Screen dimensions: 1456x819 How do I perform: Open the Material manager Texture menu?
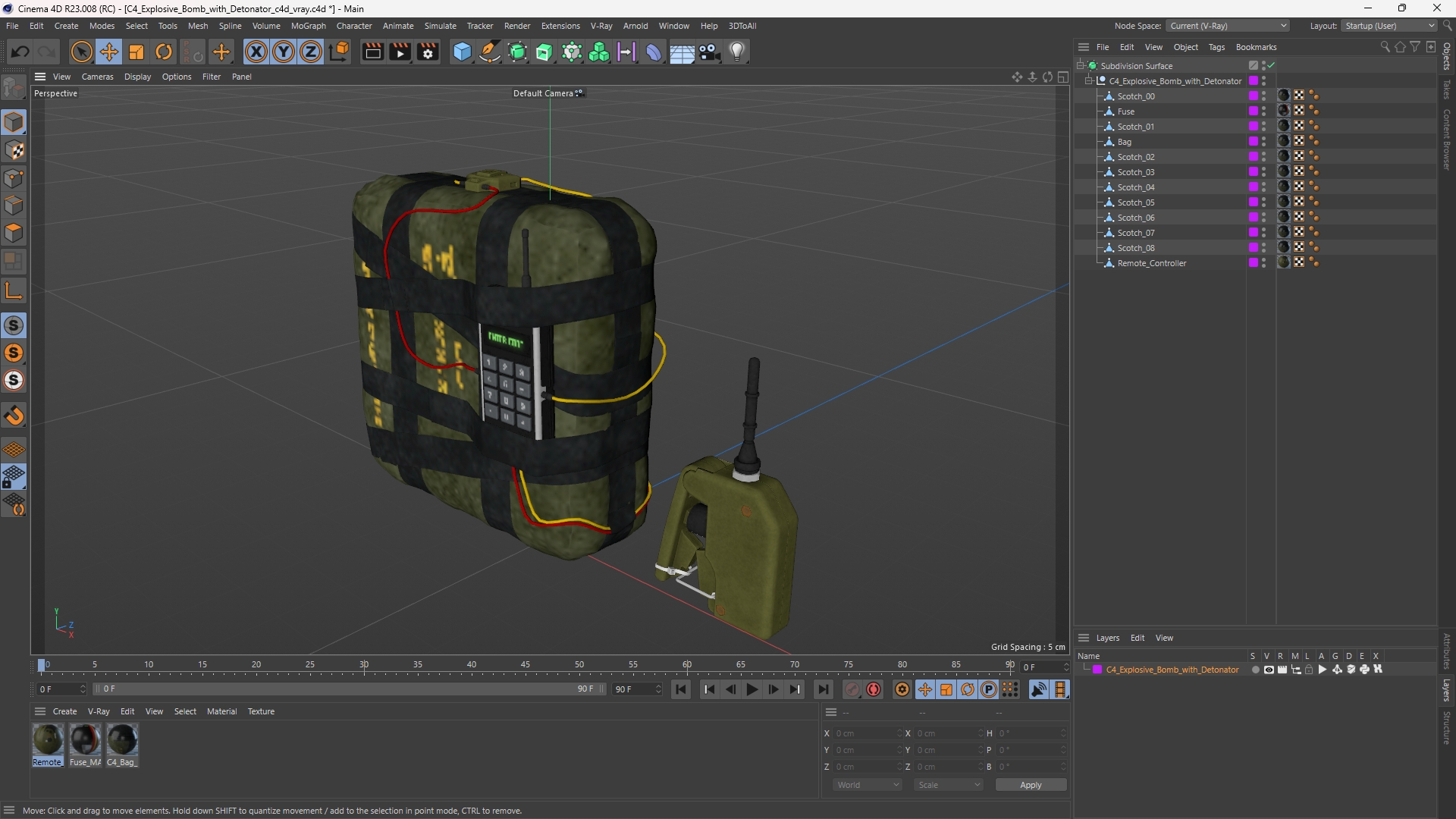[261, 711]
